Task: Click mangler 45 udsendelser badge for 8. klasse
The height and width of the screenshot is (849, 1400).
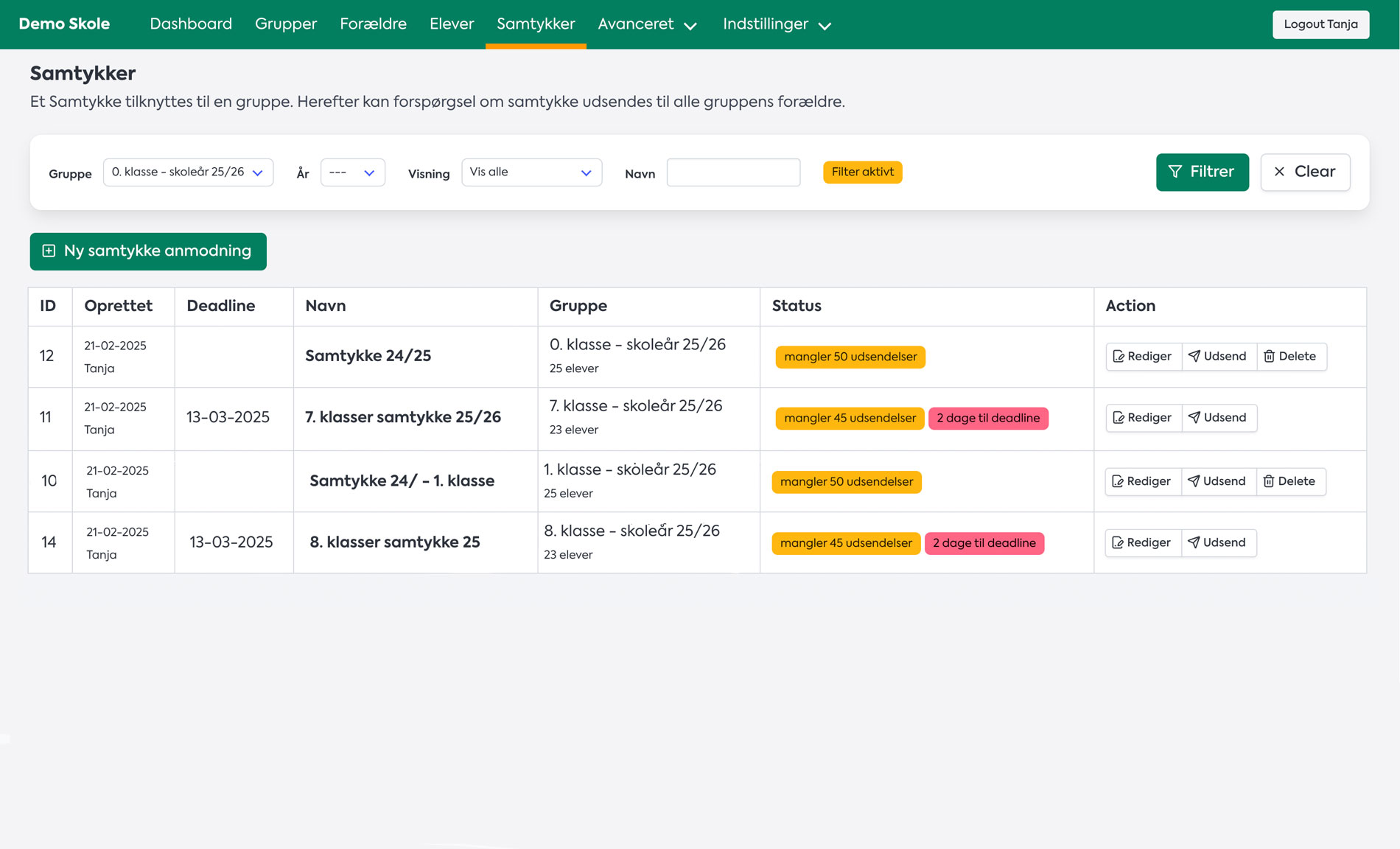Action: pyautogui.click(x=846, y=543)
